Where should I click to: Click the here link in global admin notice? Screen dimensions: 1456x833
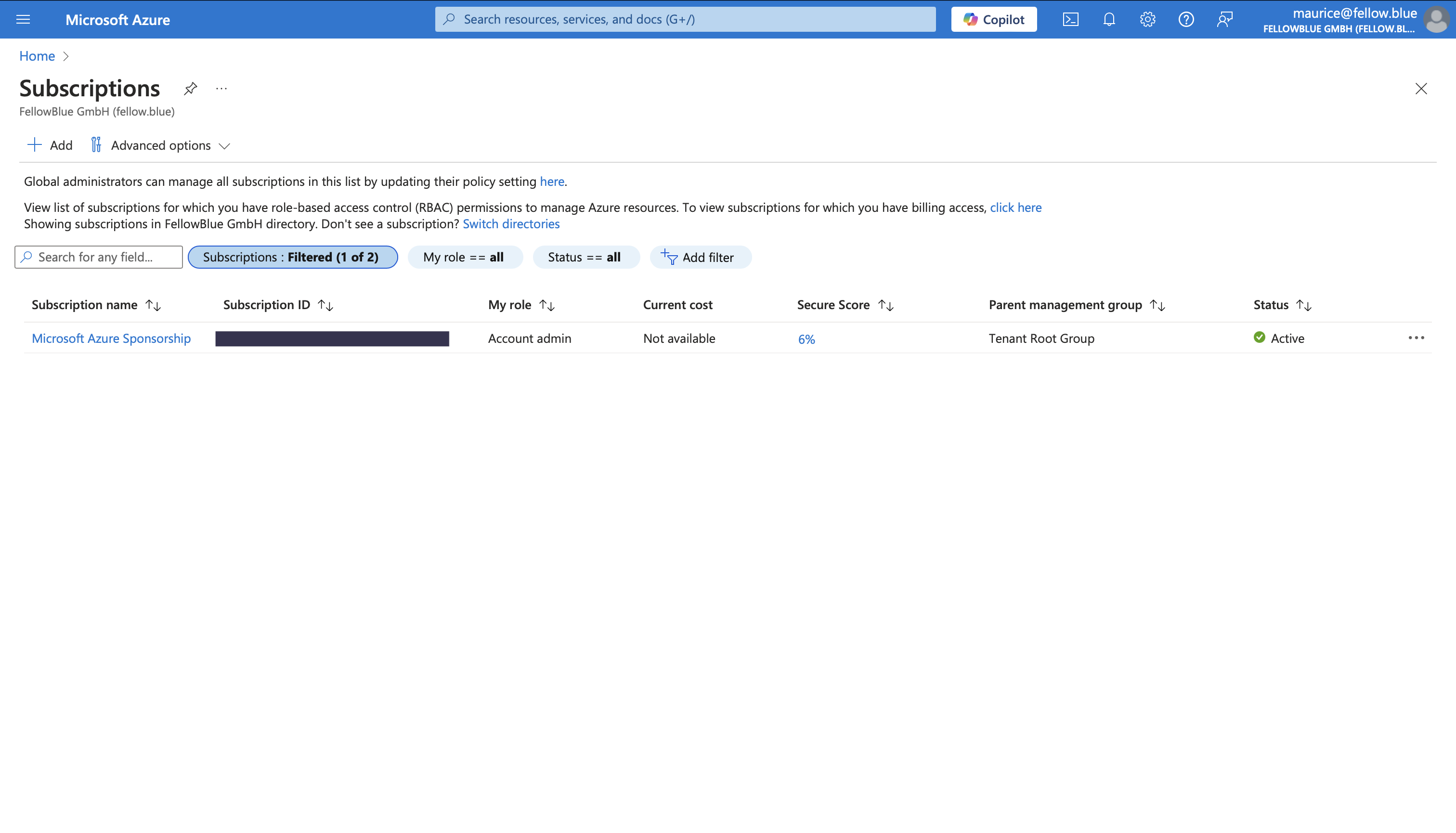click(x=552, y=181)
